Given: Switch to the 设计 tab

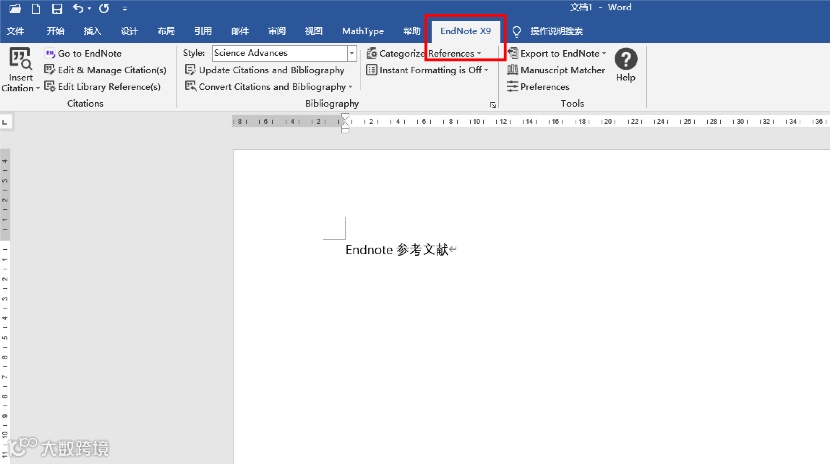Looking at the screenshot, I should click(129, 31).
